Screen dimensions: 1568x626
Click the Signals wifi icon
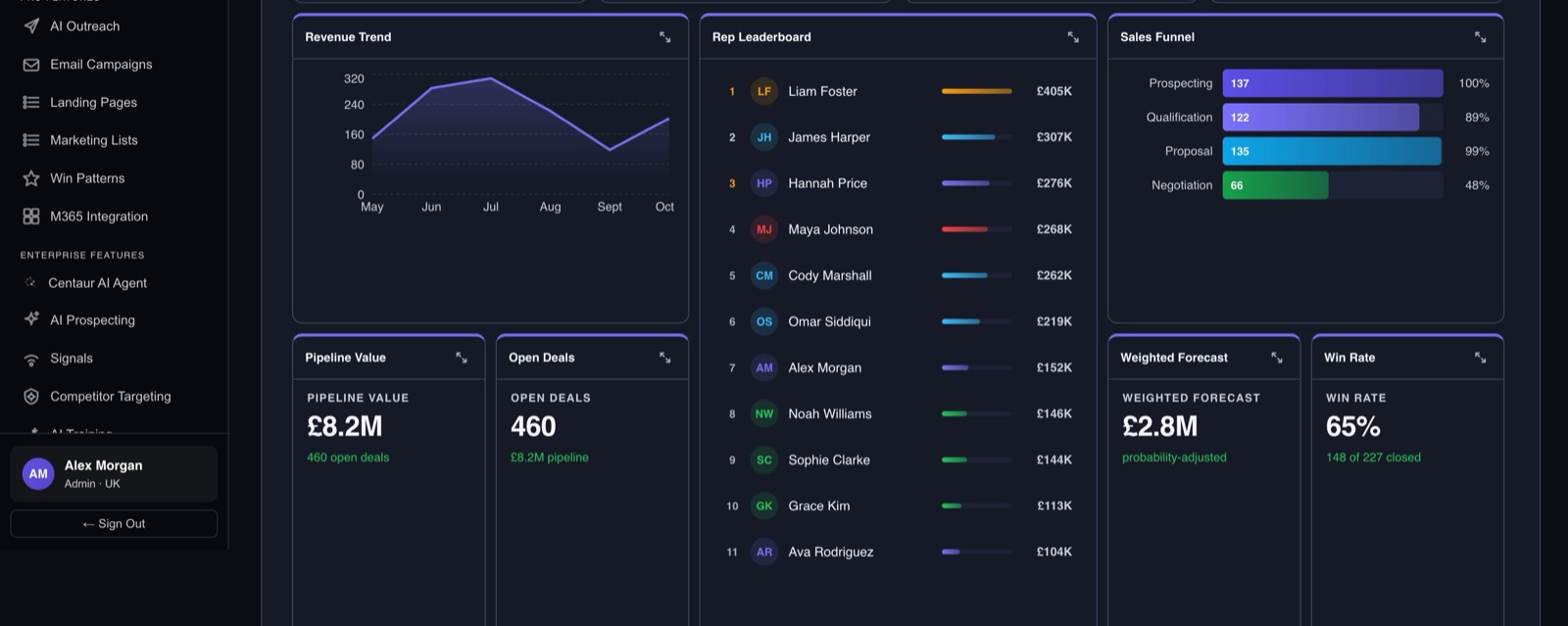[31, 359]
